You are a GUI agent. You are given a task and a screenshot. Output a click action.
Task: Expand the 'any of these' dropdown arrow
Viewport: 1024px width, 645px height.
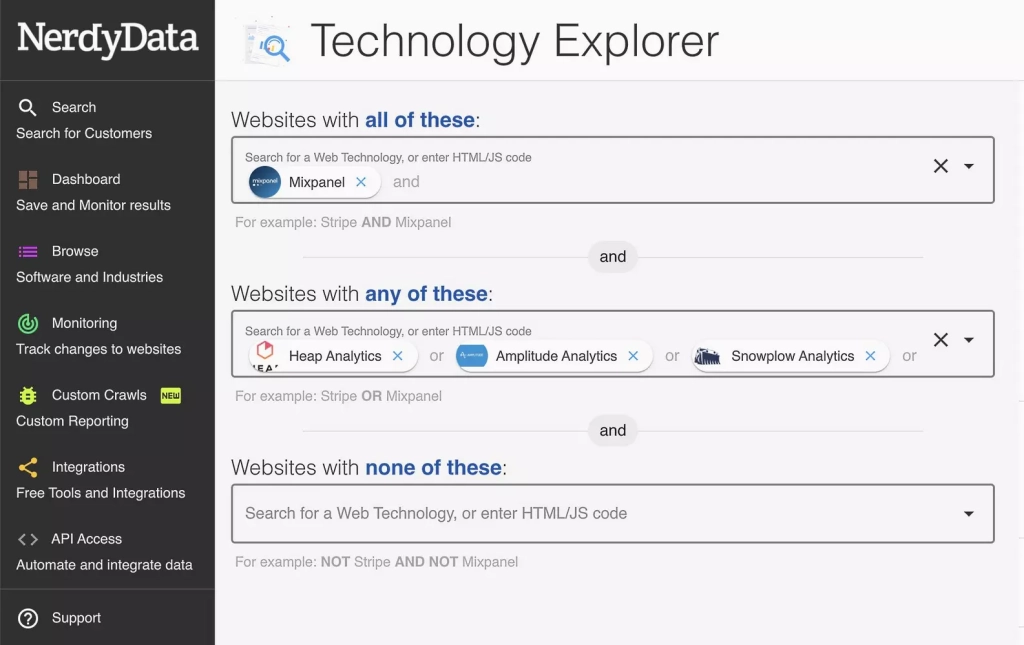(x=969, y=339)
